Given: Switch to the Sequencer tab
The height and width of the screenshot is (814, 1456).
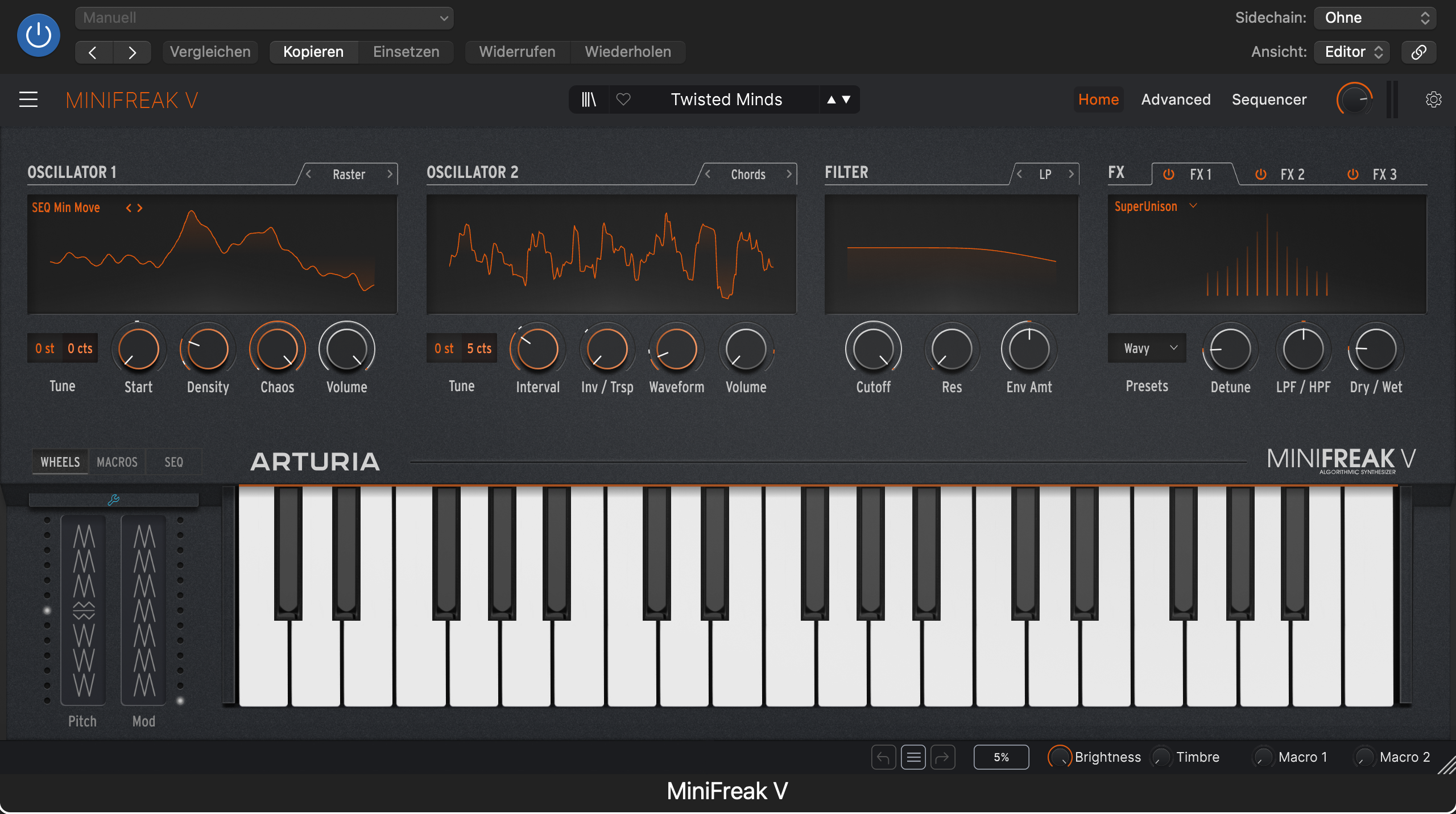Looking at the screenshot, I should click(1269, 99).
